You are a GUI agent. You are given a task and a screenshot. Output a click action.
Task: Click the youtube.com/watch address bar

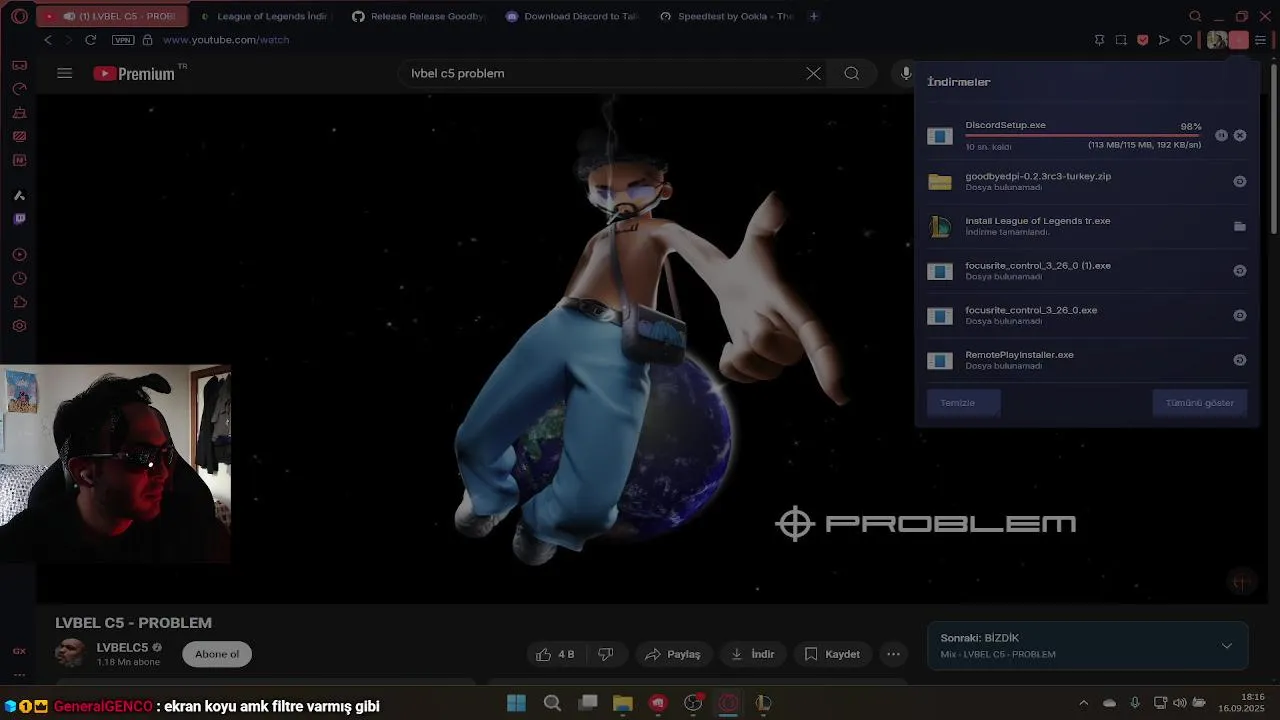pos(226,40)
